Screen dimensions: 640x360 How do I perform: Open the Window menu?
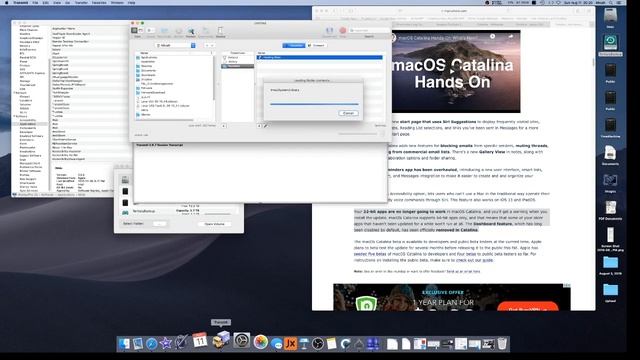pyautogui.click(x=117, y=2)
